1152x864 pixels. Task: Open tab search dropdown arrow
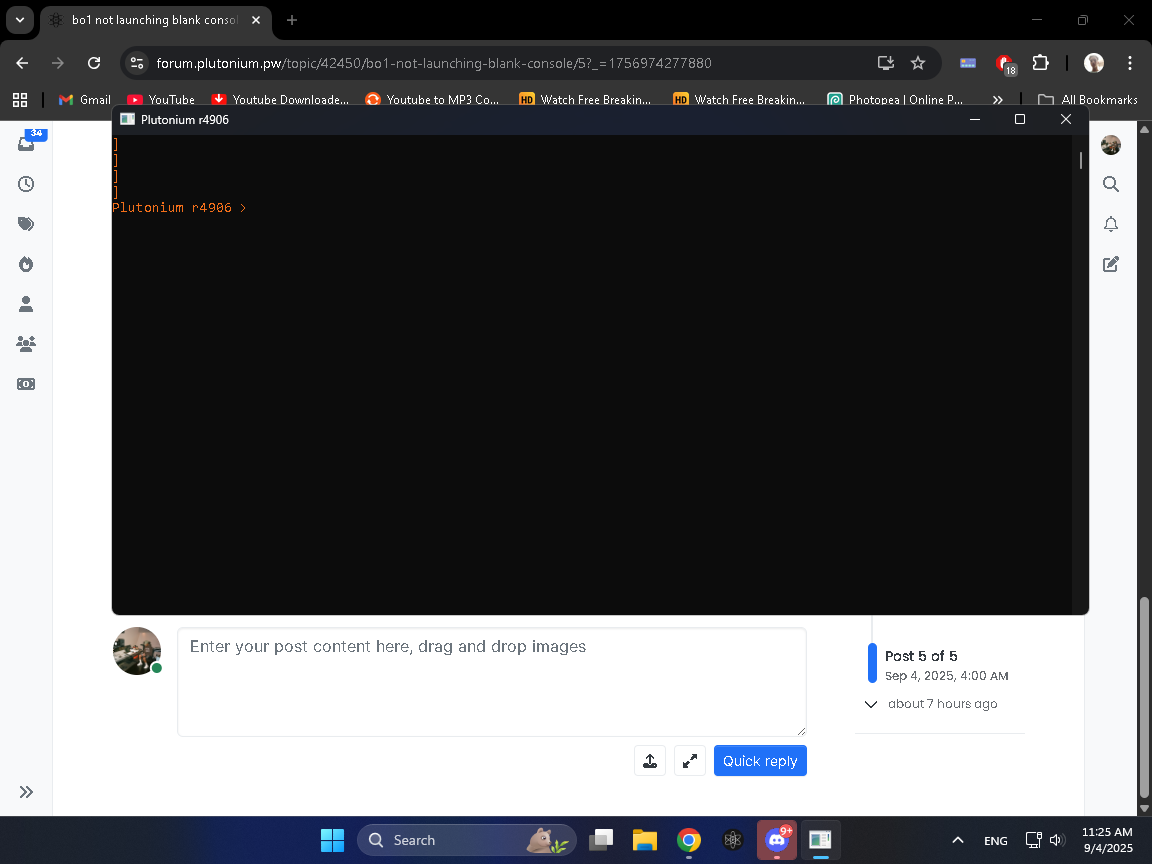[x=20, y=20]
